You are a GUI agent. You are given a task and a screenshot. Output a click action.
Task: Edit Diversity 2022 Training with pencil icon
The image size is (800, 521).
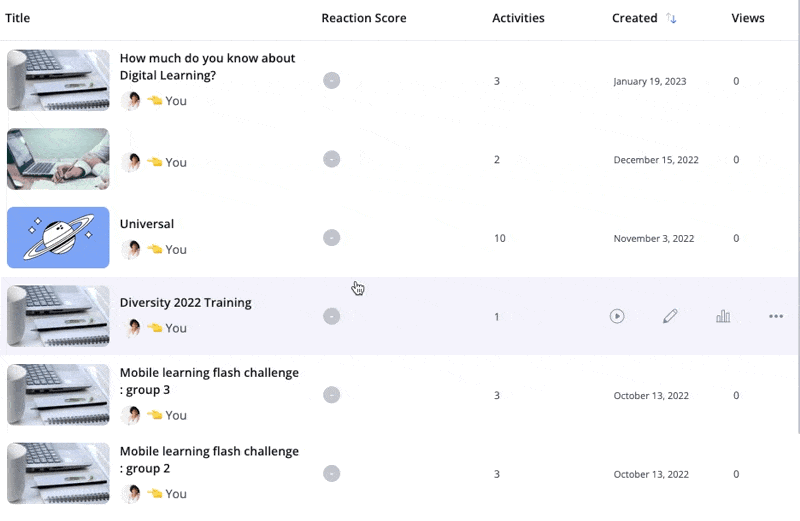[670, 316]
